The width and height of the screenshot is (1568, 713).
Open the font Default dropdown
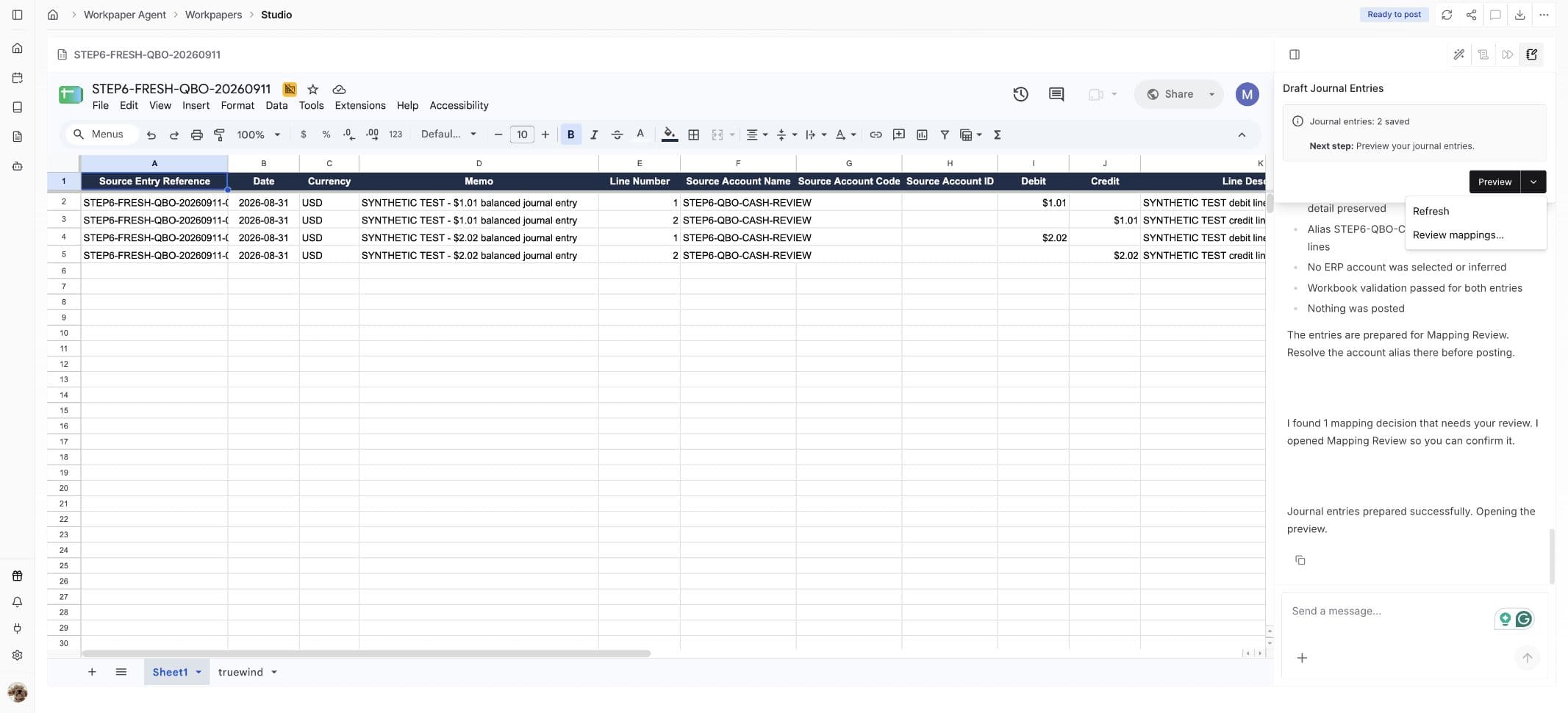448,135
